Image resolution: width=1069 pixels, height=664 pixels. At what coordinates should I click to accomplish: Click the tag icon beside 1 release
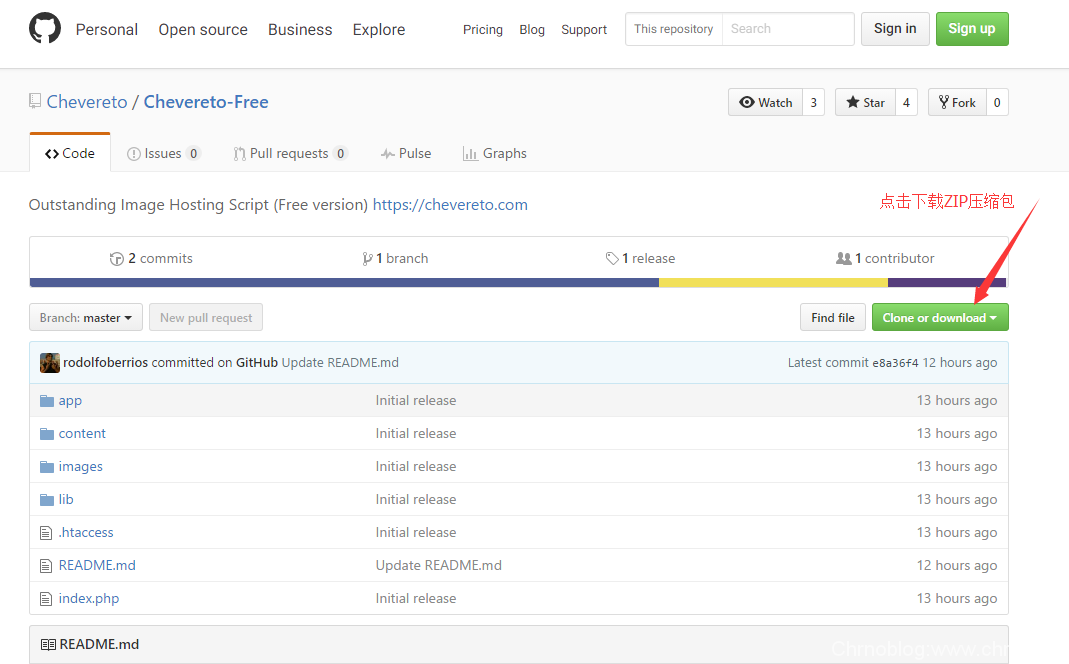click(x=612, y=258)
